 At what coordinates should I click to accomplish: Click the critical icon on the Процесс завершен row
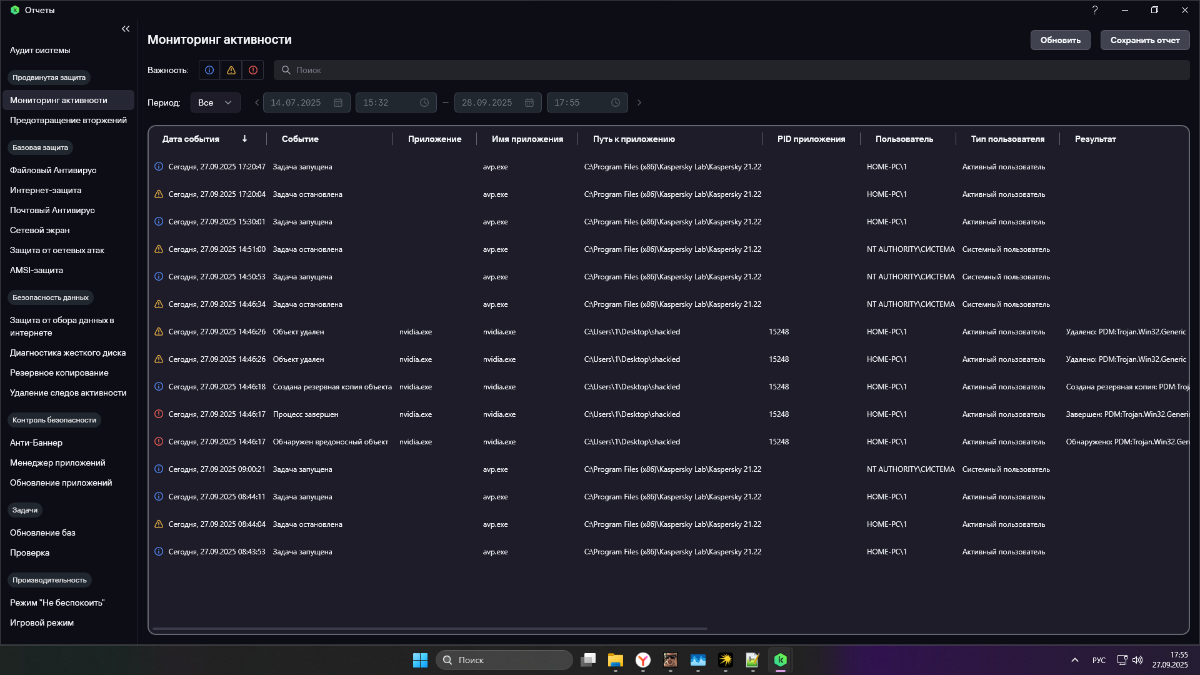[158, 414]
